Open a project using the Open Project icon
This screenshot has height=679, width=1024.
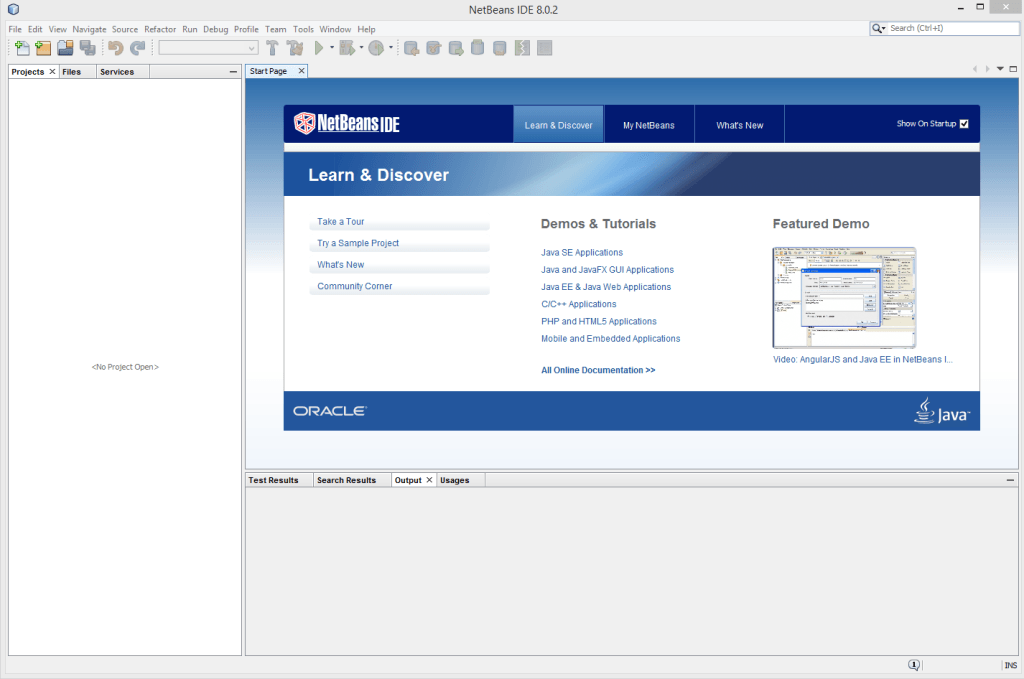tap(65, 47)
